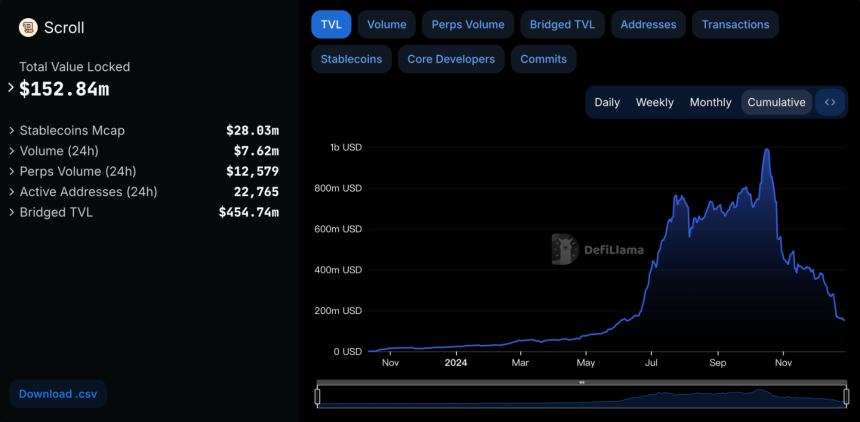Viewport: 860px width, 422px height.
Task: Toggle the Perps Volume chart option
Action: 468,24
